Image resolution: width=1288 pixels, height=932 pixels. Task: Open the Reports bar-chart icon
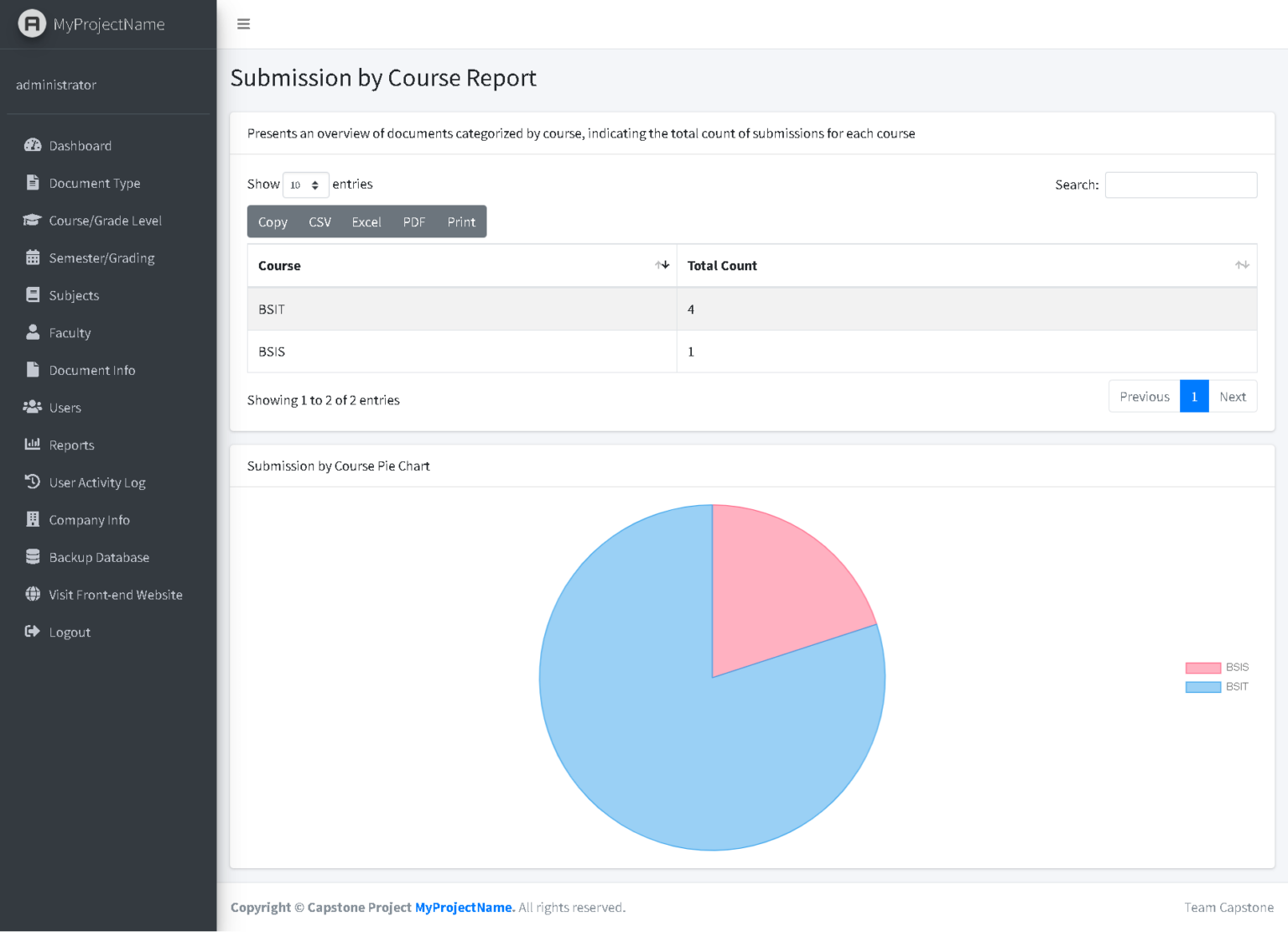(32, 445)
